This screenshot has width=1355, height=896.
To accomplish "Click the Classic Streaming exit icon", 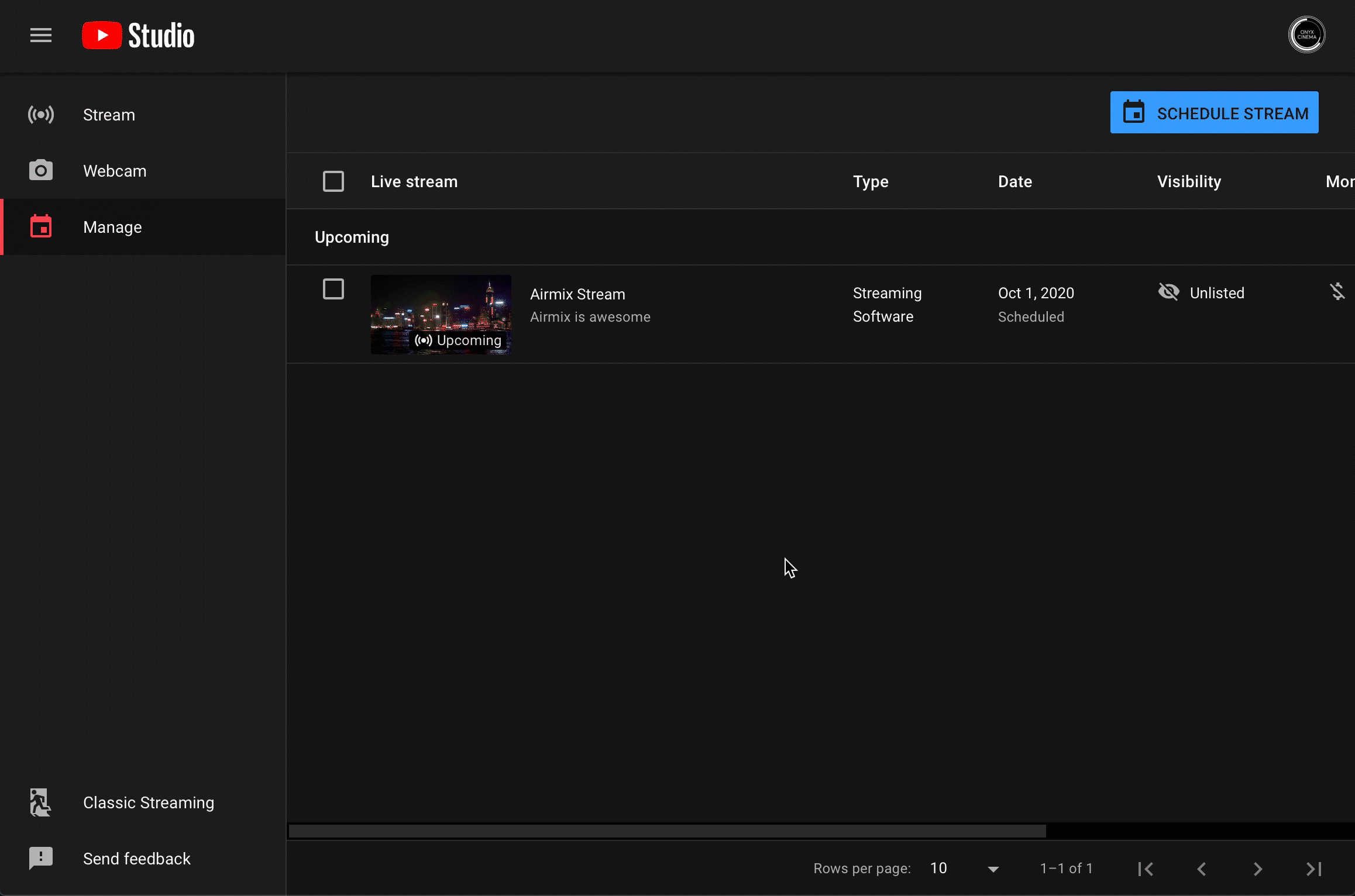I will click(x=40, y=802).
